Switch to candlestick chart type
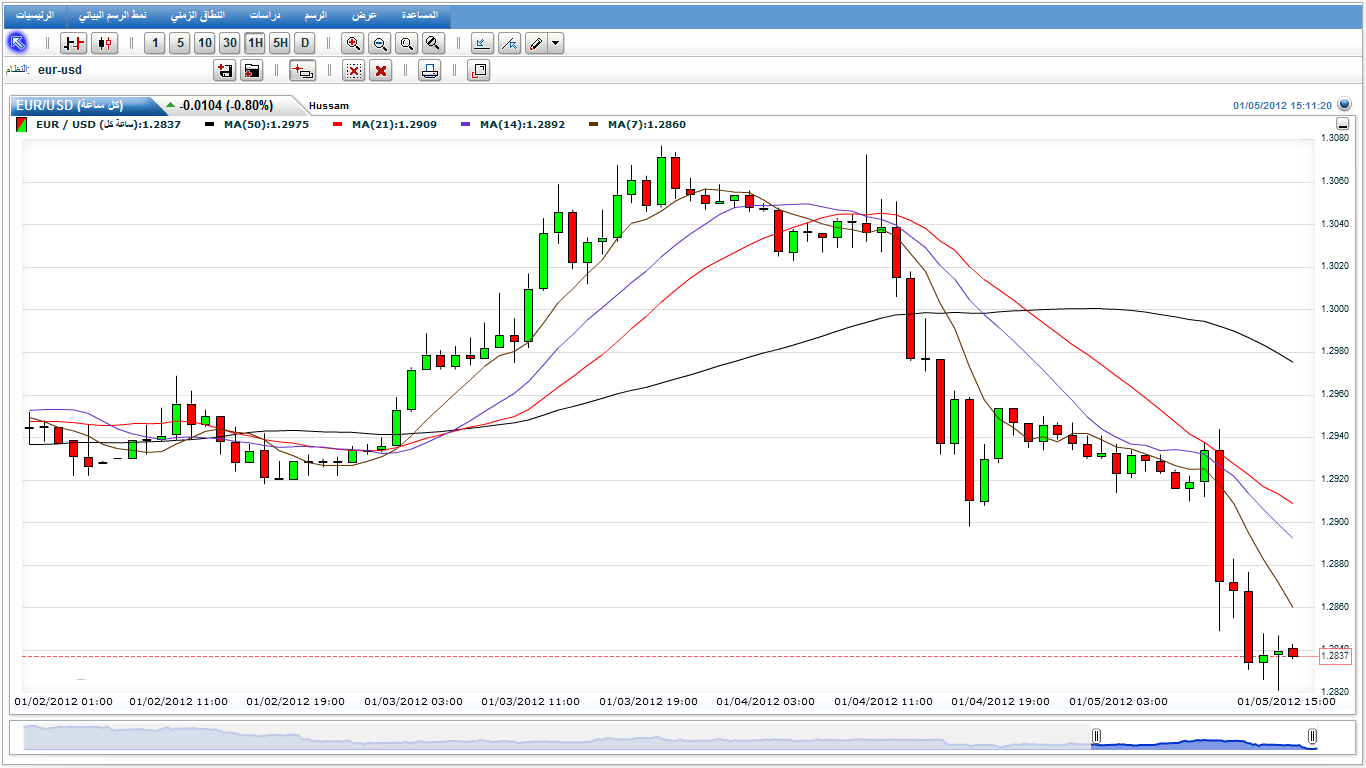The width and height of the screenshot is (1366, 768). coord(104,43)
